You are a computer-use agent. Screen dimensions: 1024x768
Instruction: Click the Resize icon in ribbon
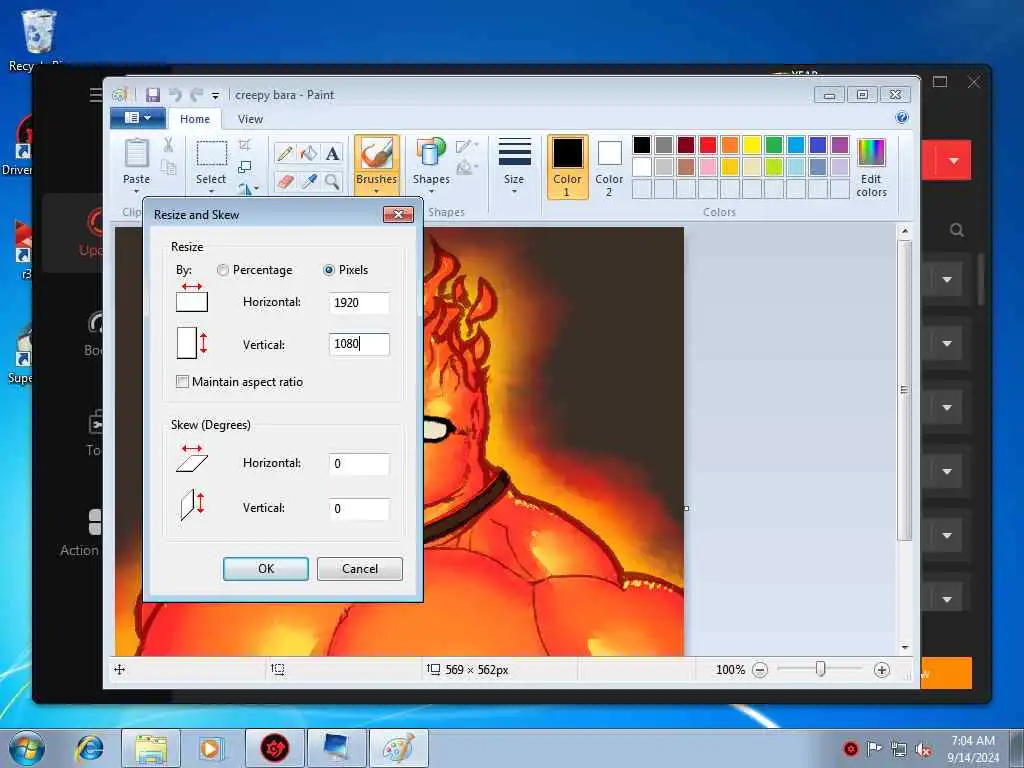point(245,168)
